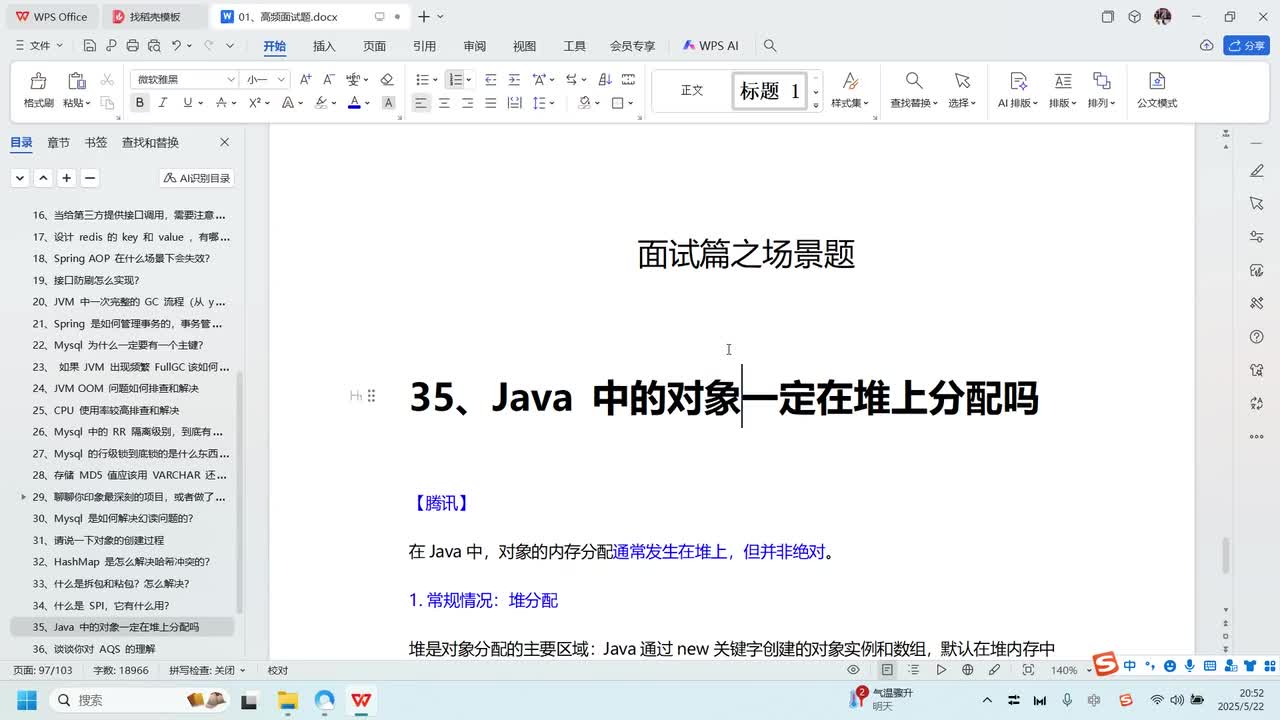Click the settings sliders icon in right sidebar
This screenshot has width=1280, height=720.
tap(1257, 237)
